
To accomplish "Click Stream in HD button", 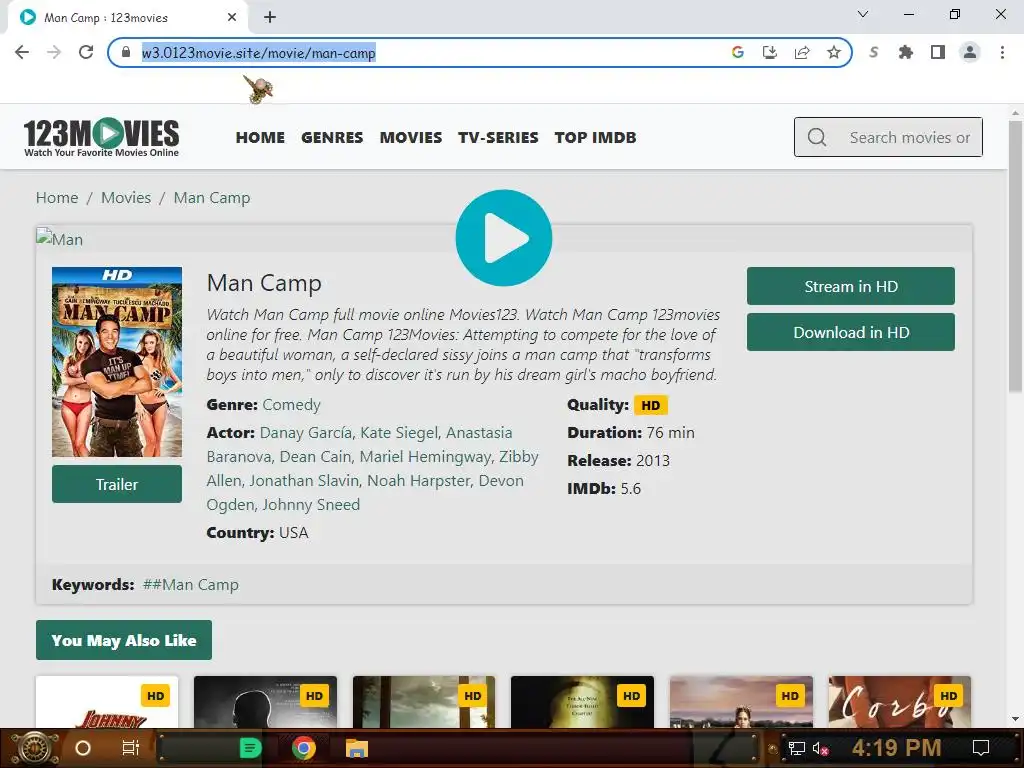I will (x=850, y=286).
